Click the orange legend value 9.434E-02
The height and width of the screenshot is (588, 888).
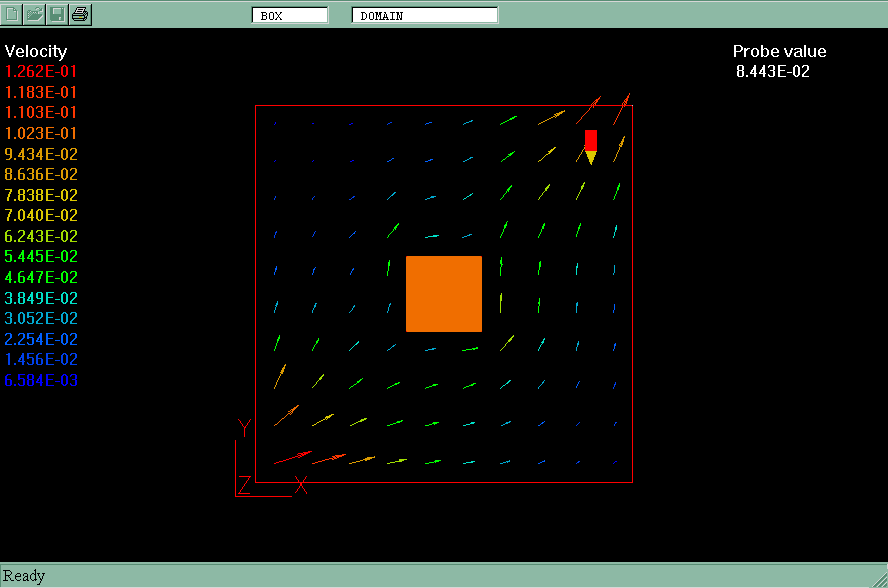tap(41, 154)
